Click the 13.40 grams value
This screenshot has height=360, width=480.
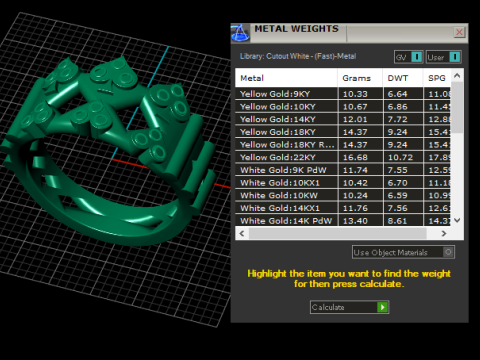tap(355, 221)
